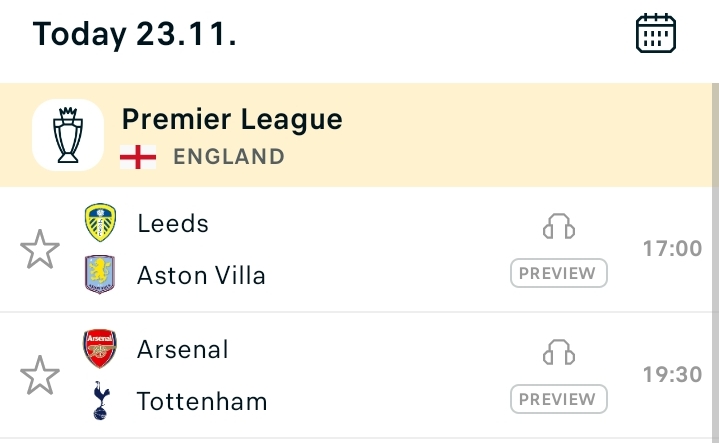The width and height of the screenshot is (719, 443).
Task: Select the ENGLAND country label
Action: 229,157
